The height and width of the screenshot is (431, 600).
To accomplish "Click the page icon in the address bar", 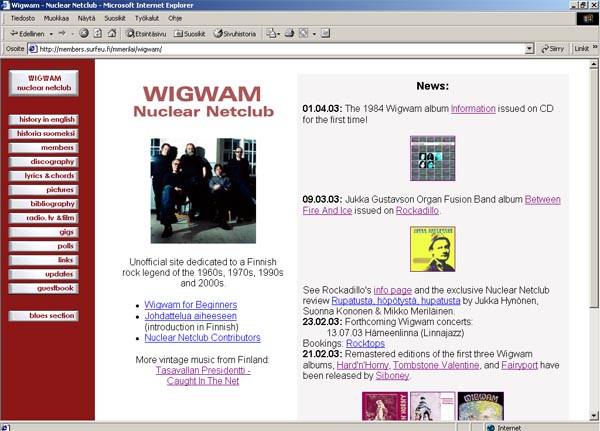I will click(x=33, y=49).
